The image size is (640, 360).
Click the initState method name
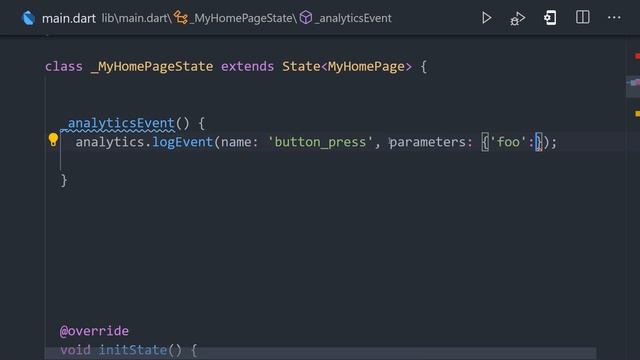coord(133,350)
